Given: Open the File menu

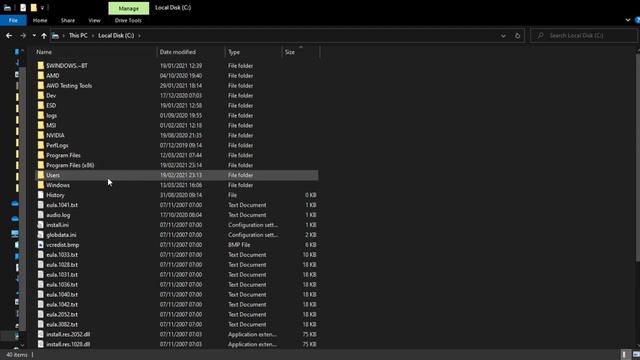Looking at the screenshot, I should point(13,20).
